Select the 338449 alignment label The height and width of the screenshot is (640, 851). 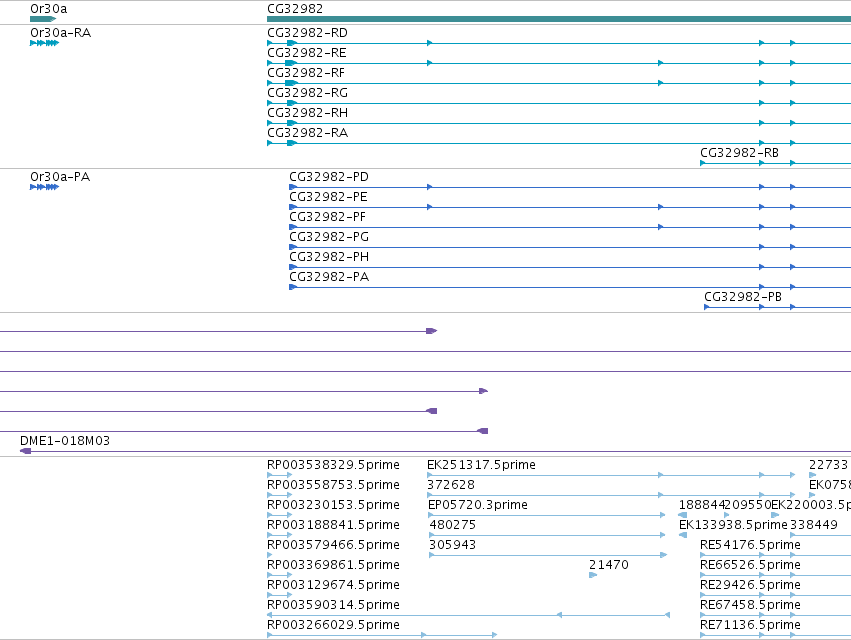click(814, 525)
